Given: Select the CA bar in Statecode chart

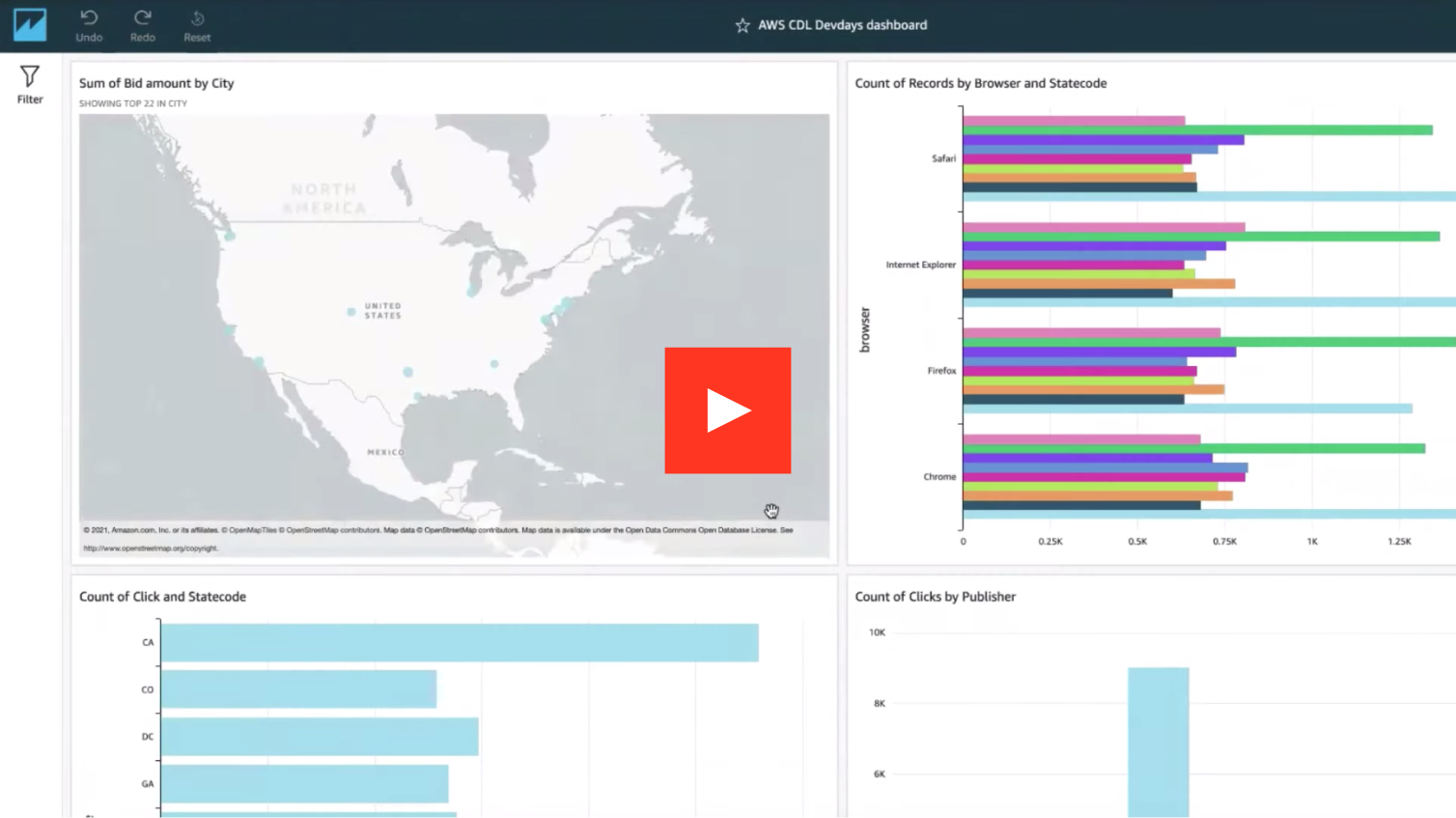Looking at the screenshot, I should pos(459,643).
